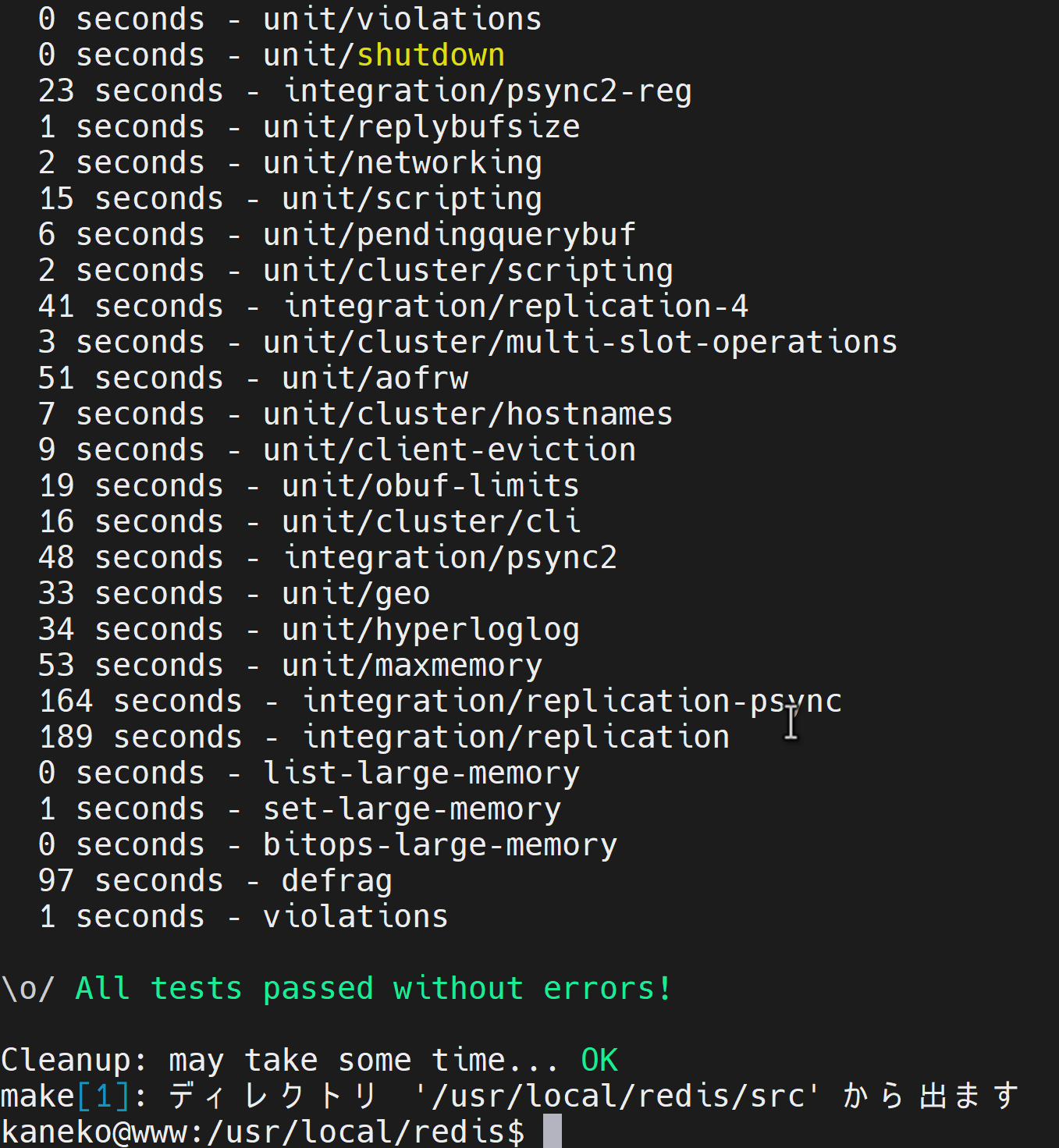
Task: Click the 'defrag' 97 seconds line
Action: point(215,881)
